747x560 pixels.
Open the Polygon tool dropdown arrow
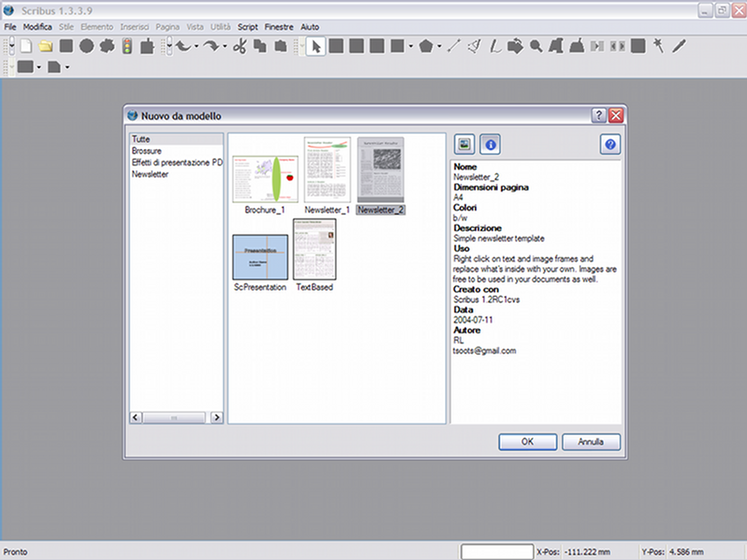(439, 47)
